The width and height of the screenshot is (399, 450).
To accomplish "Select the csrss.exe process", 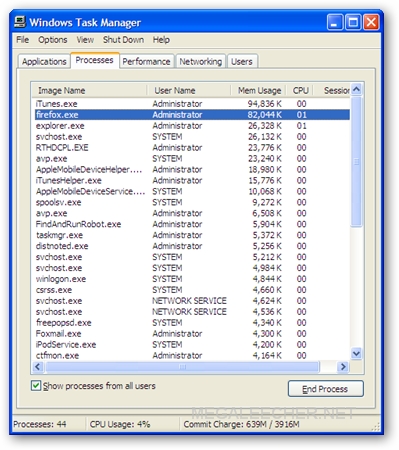I will pyautogui.click(x=191, y=290).
